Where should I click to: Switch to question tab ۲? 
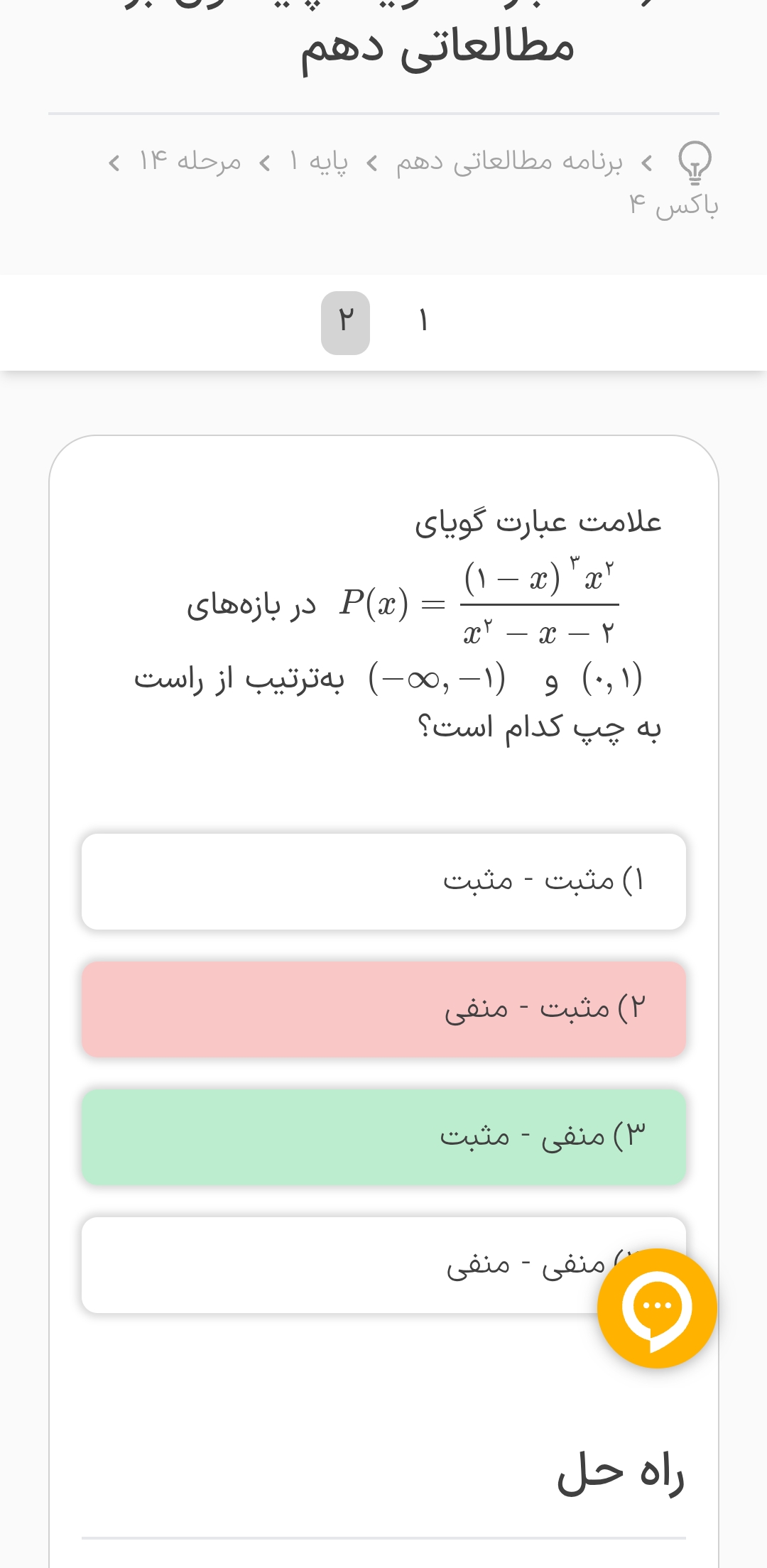point(345,322)
